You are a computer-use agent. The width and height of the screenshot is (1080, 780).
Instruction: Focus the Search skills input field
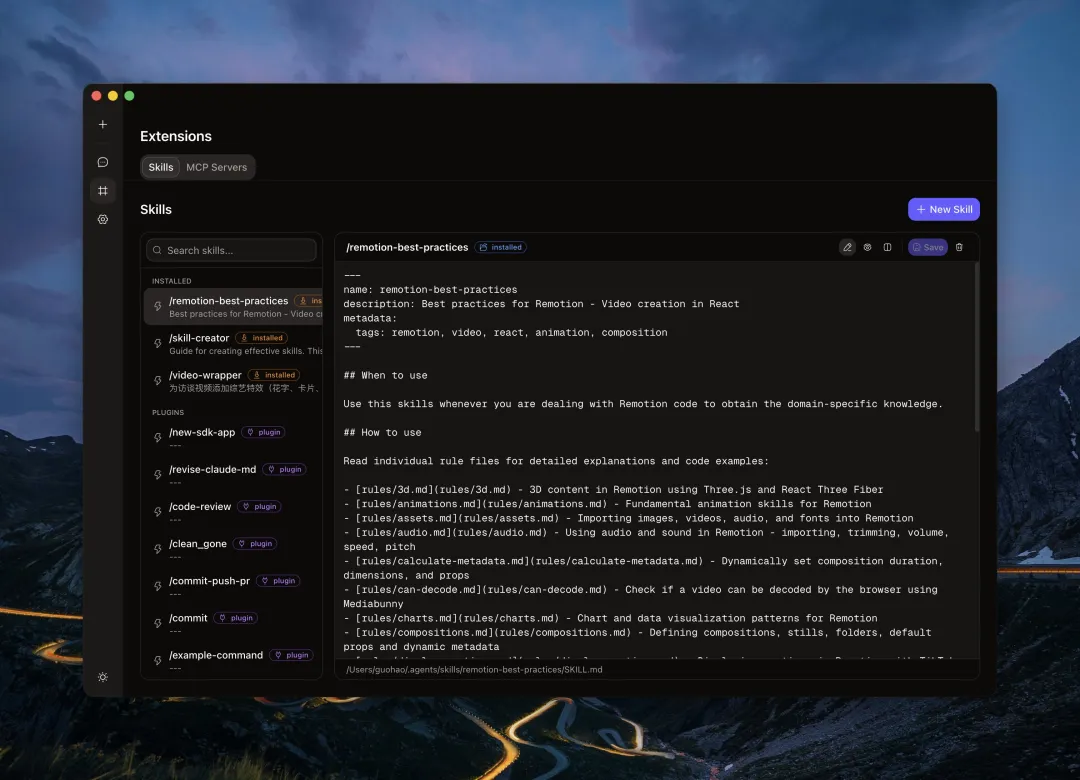click(232, 250)
